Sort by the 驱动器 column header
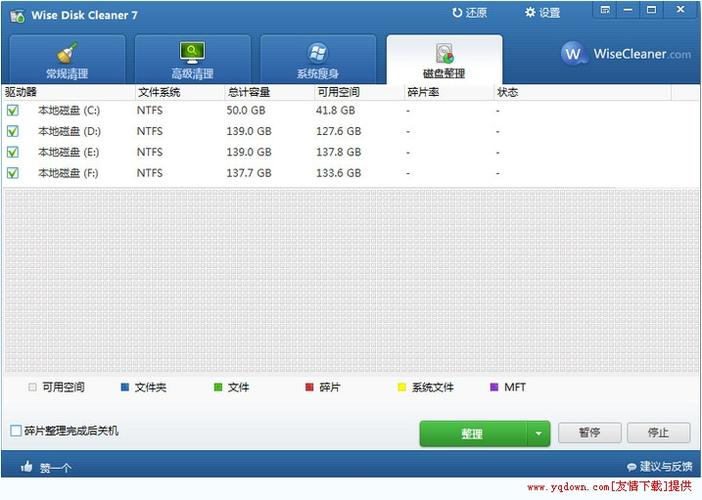This screenshot has width=702, height=500. (68, 92)
